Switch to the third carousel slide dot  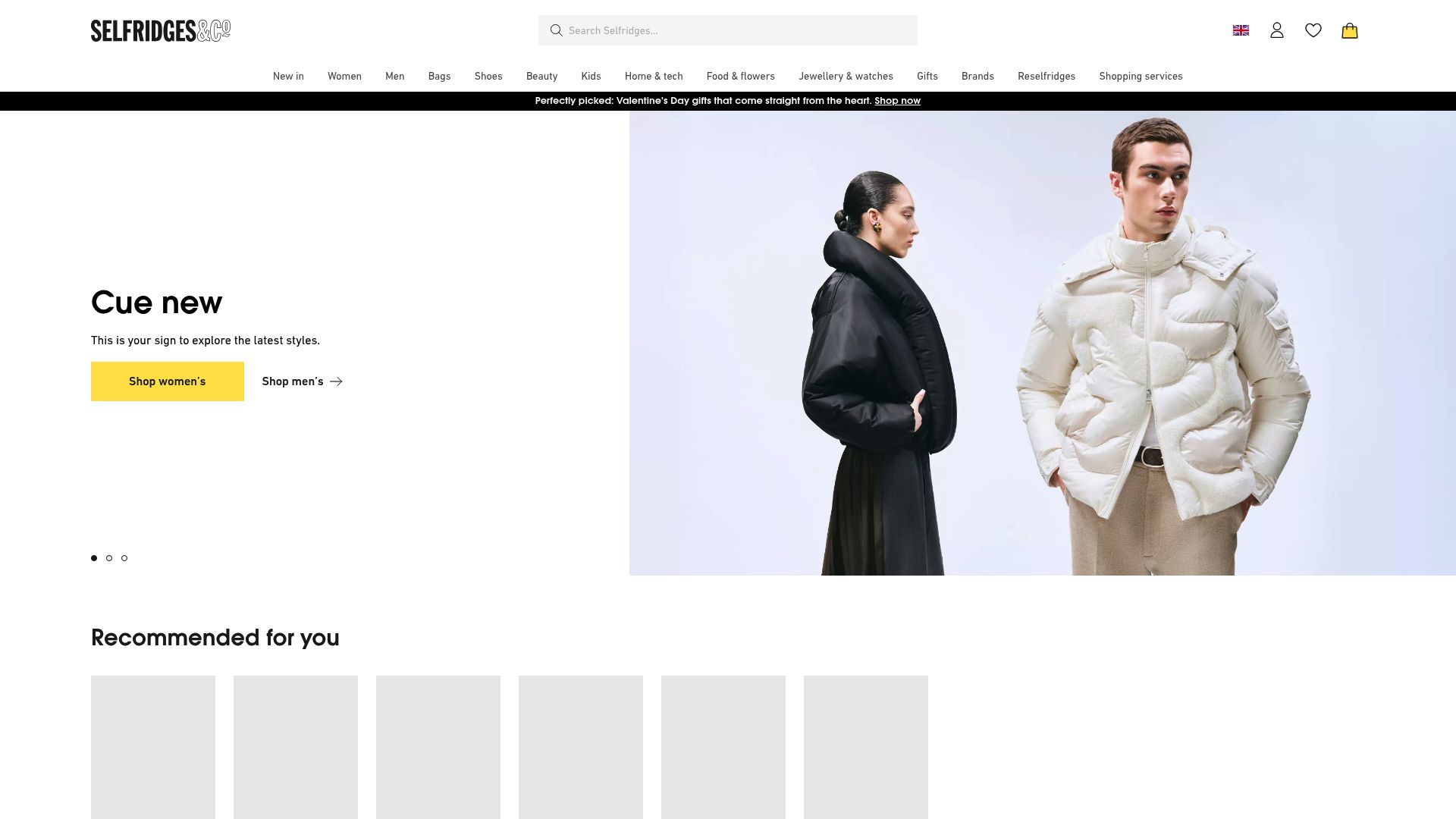124,558
